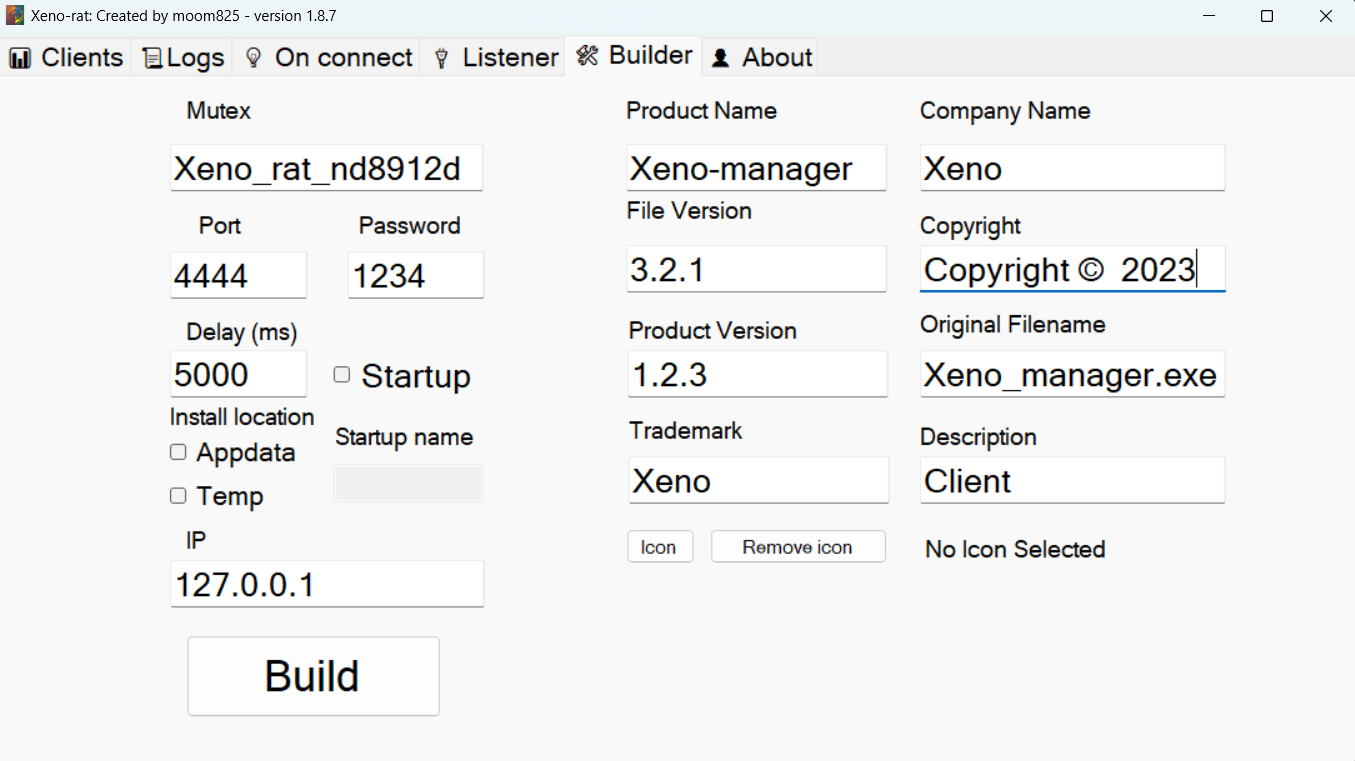Click the Icon selection button

[x=660, y=546]
